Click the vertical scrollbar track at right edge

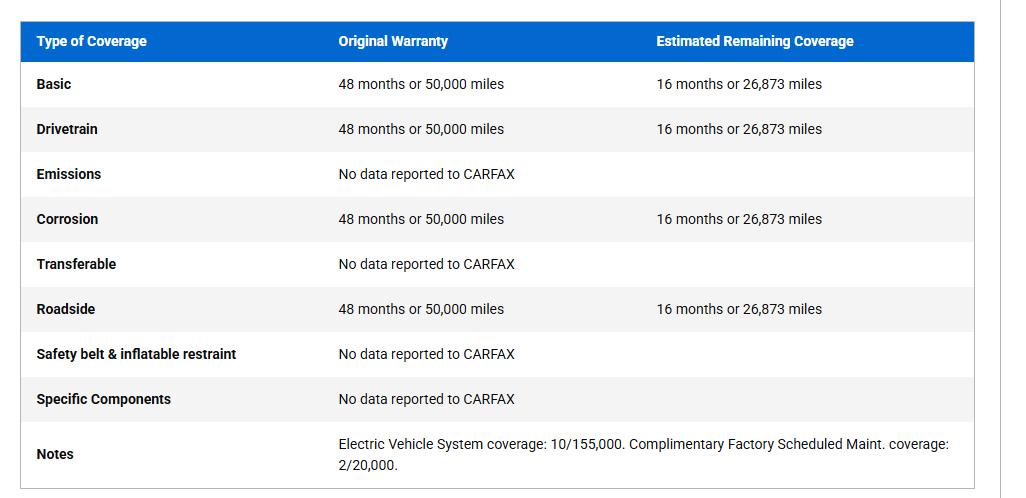[x=1013, y=249]
